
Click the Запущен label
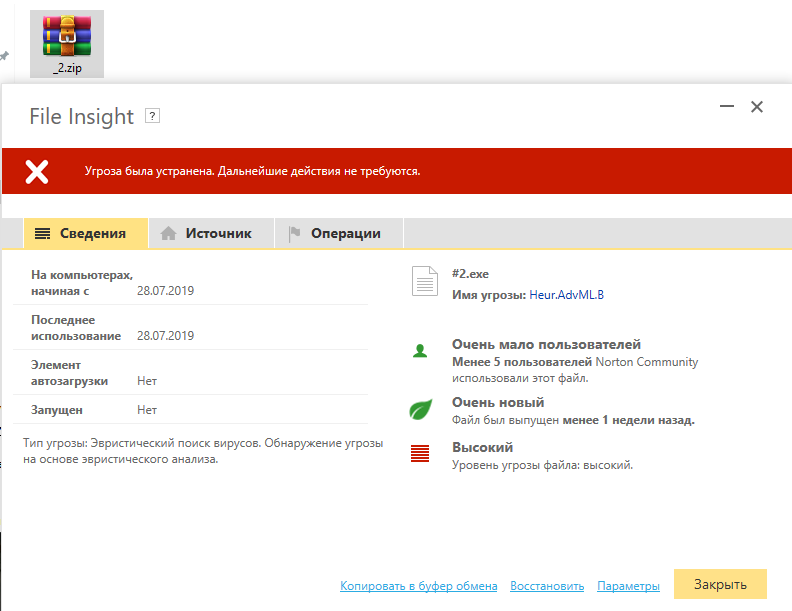coord(57,410)
